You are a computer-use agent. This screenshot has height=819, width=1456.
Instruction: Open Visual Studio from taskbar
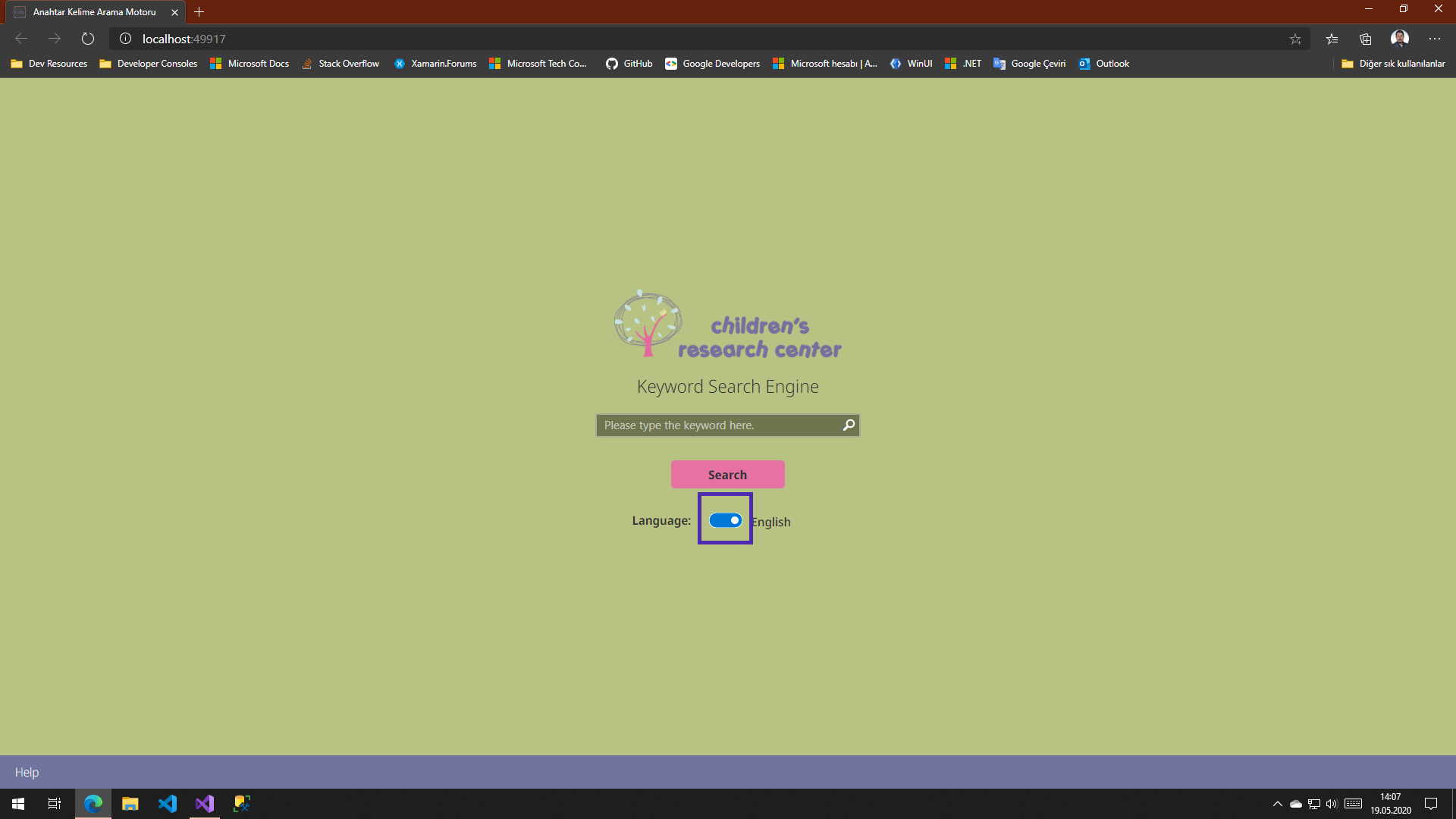click(205, 804)
